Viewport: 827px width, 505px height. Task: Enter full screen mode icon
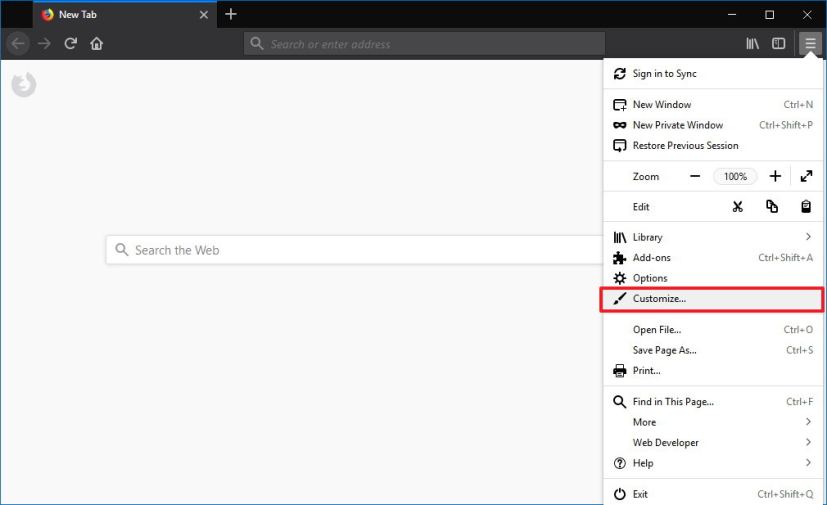point(806,176)
